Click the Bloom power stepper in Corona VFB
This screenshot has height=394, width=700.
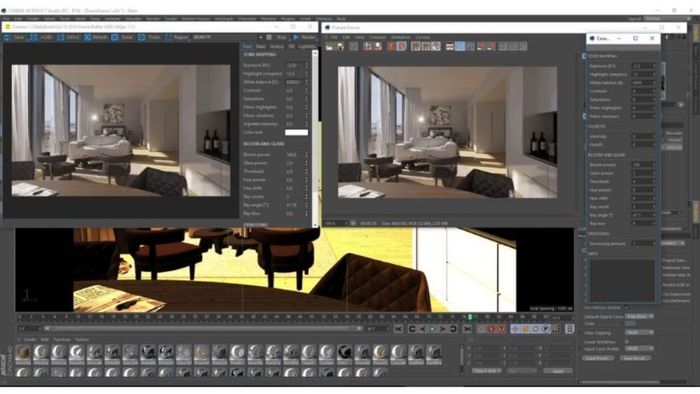click(x=306, y=155)
